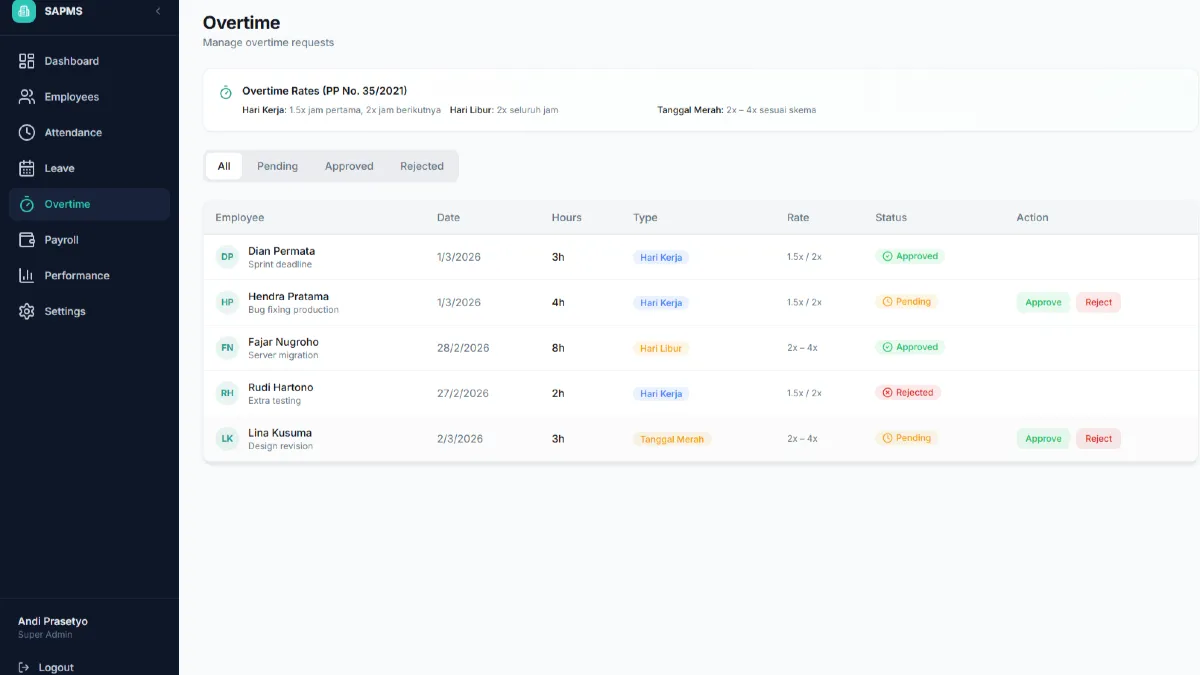
Task: Click the Tanggal Merah type tag
Action: coord(672,439)
